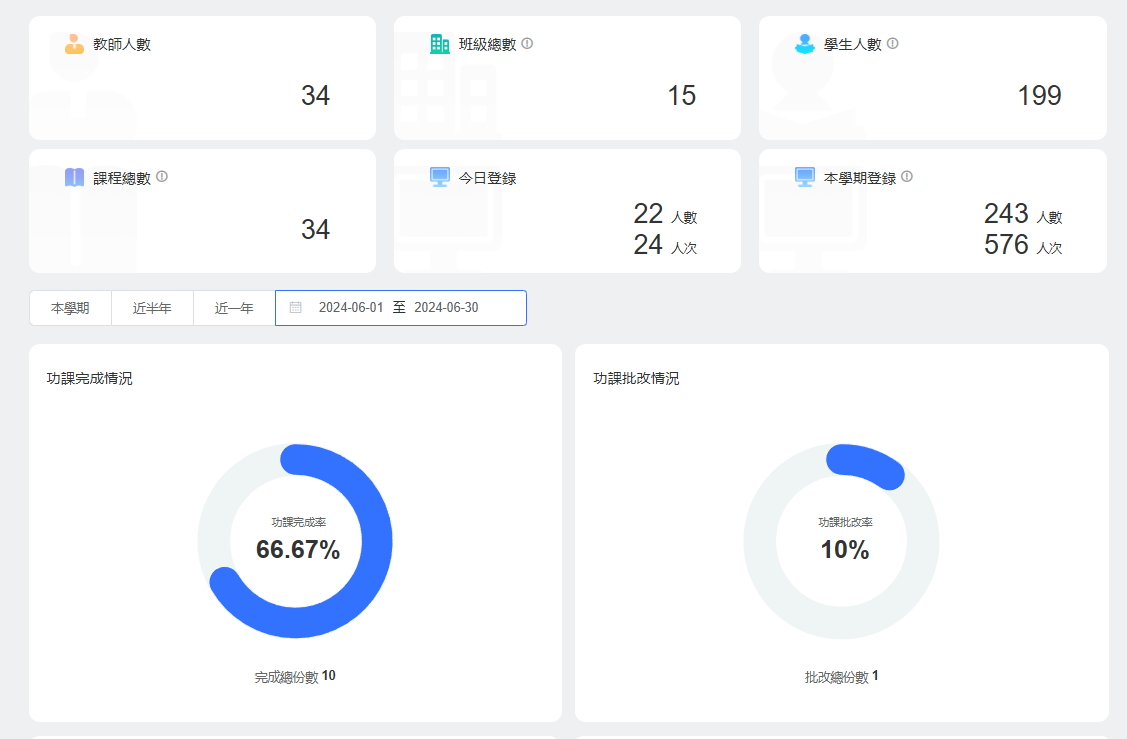
Task: Click the 班級總數 value 15
Action: pos(681,96)
